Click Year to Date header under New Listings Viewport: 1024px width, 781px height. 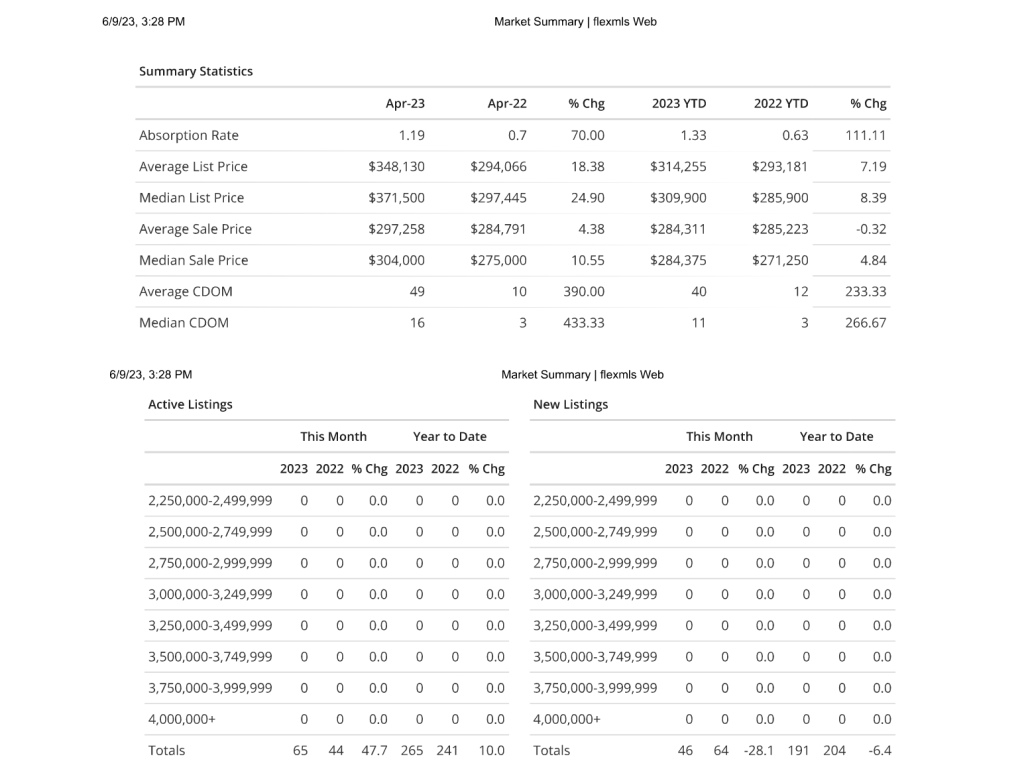(836, 437)
